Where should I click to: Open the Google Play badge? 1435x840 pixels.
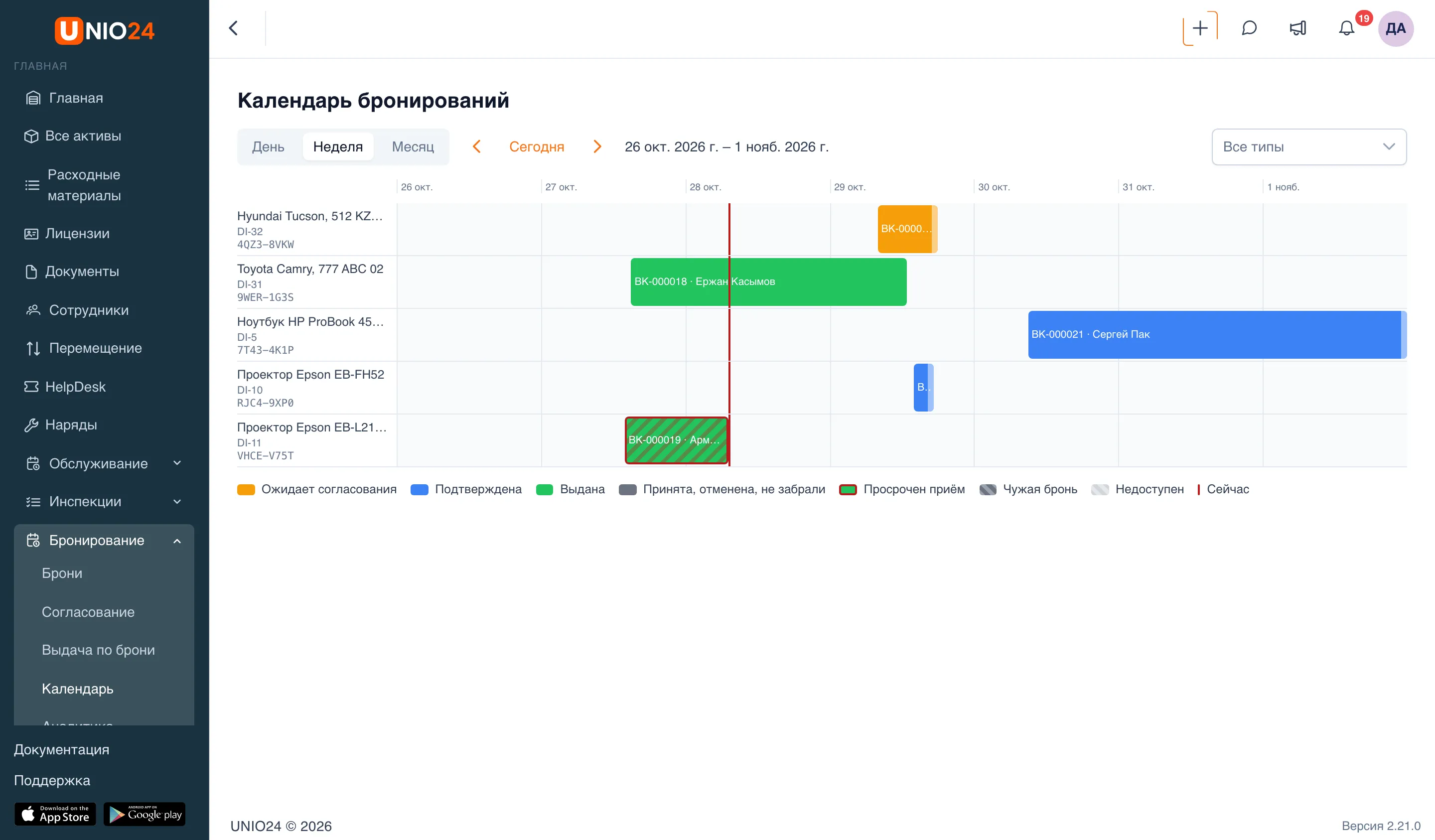[x=144, y=814]
